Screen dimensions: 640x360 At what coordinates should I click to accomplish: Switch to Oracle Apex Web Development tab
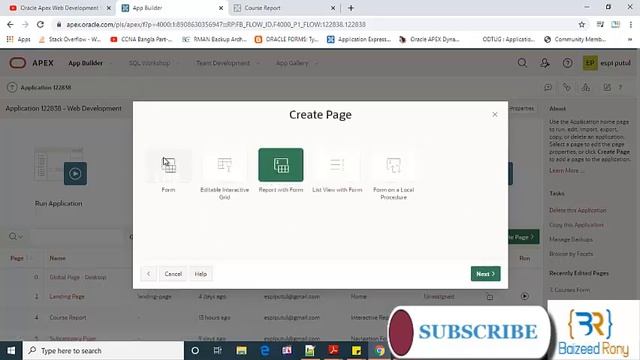pyautogui.click(x=59, y=8)
